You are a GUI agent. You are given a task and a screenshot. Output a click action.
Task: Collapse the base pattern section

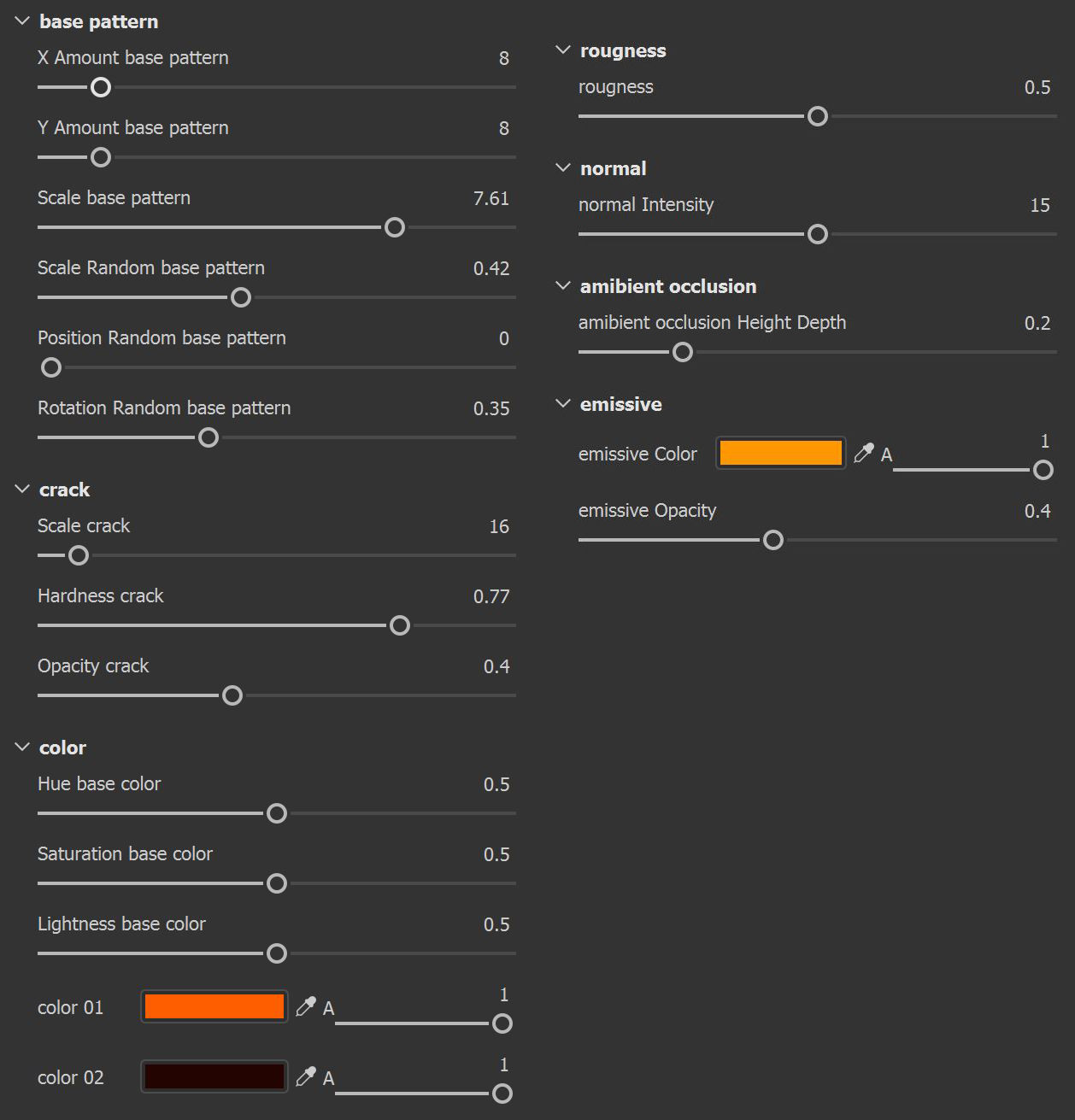pyautogui.click(x=22, y=21)
